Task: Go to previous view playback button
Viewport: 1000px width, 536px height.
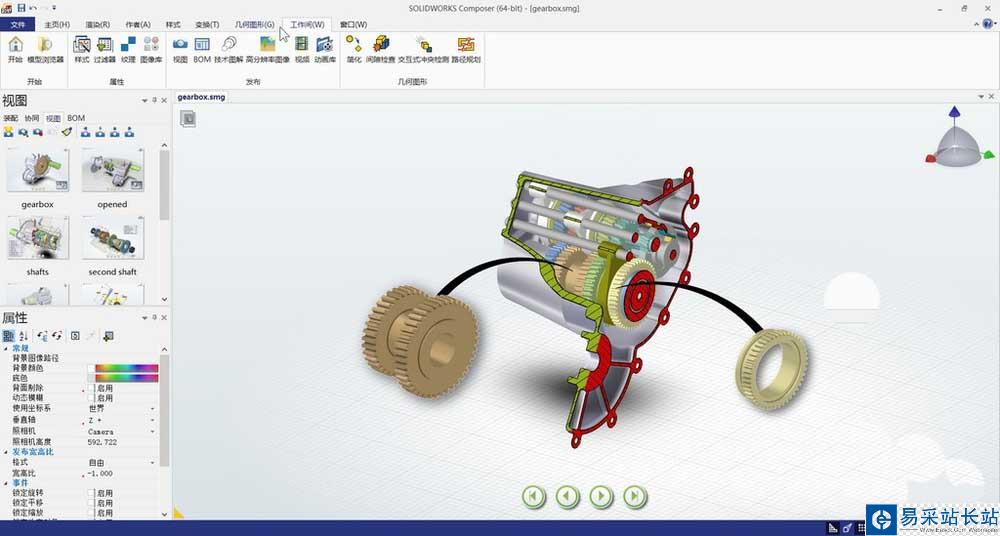Action: tap(568, 496)
